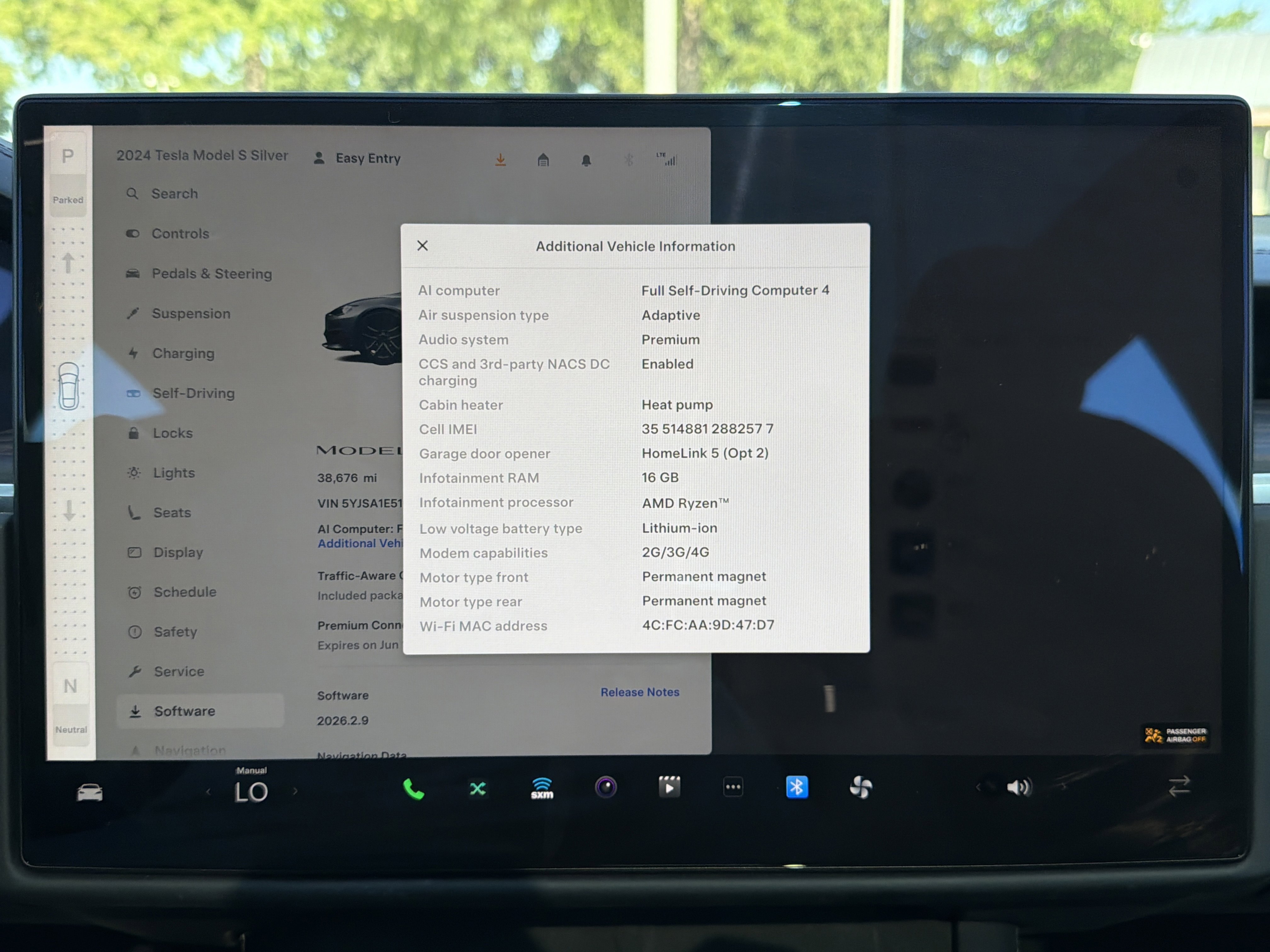Image resolution: width=1270 pixels, height=952 pixels.
Task: Open Seats settings
Action: 159,513
